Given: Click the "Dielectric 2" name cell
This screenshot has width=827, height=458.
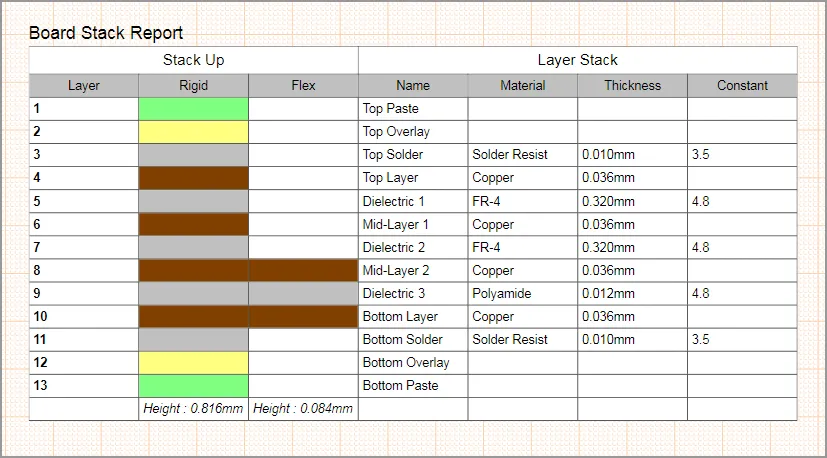Looking at the screenshot, I should tap(413, 247).
